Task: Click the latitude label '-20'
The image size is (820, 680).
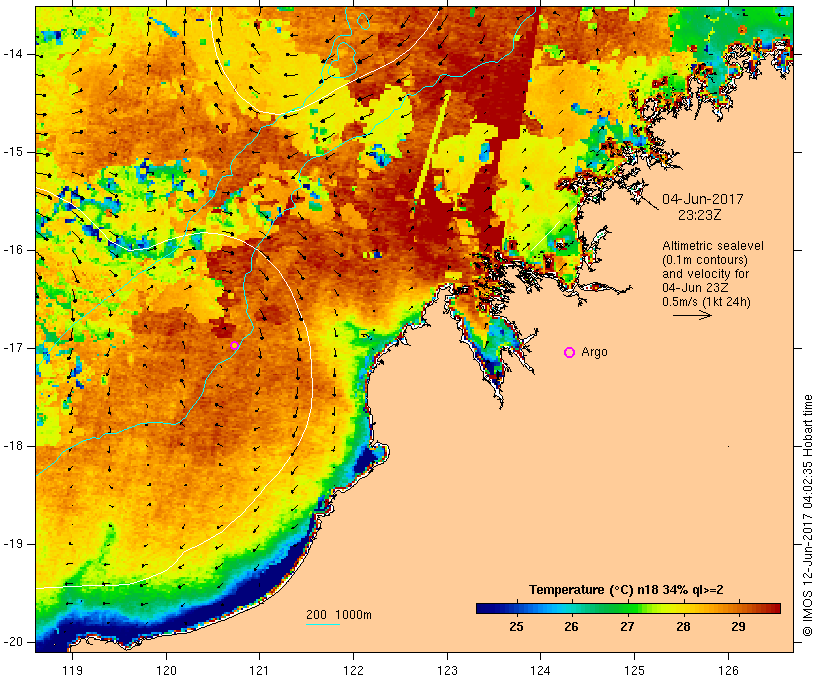Action: point(13,642)
